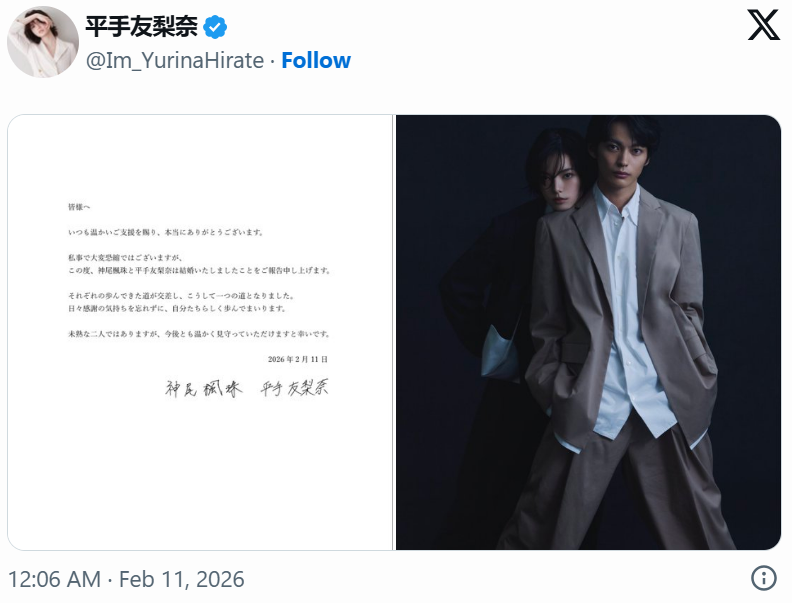Click the letter line starting それぞれの歩んできた
The image size is (792, 603).
[181, 295]
